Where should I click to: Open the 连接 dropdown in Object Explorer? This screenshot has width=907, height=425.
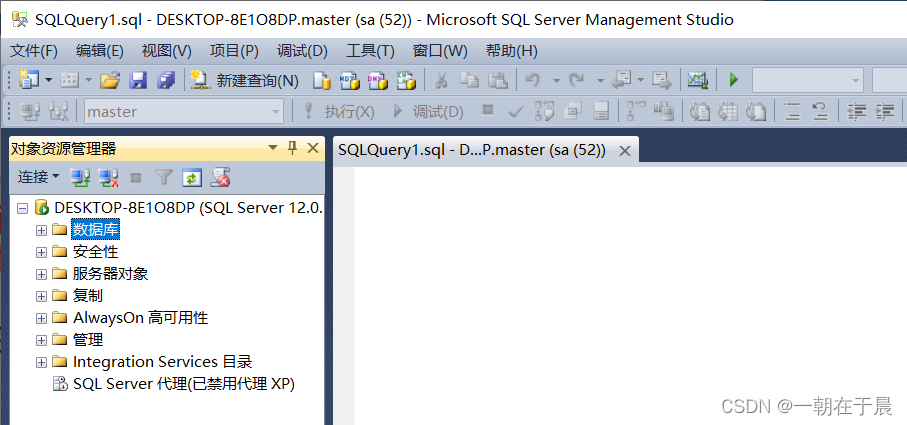38,177
